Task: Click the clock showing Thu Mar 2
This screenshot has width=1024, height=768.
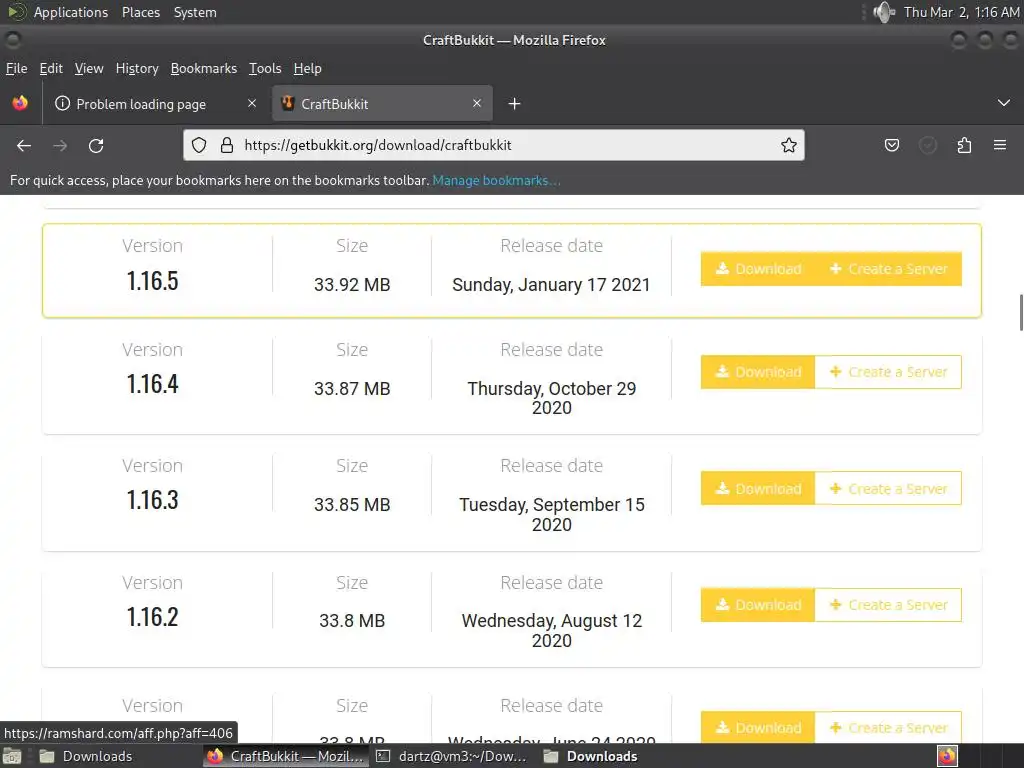Action: tap(961, 12)
